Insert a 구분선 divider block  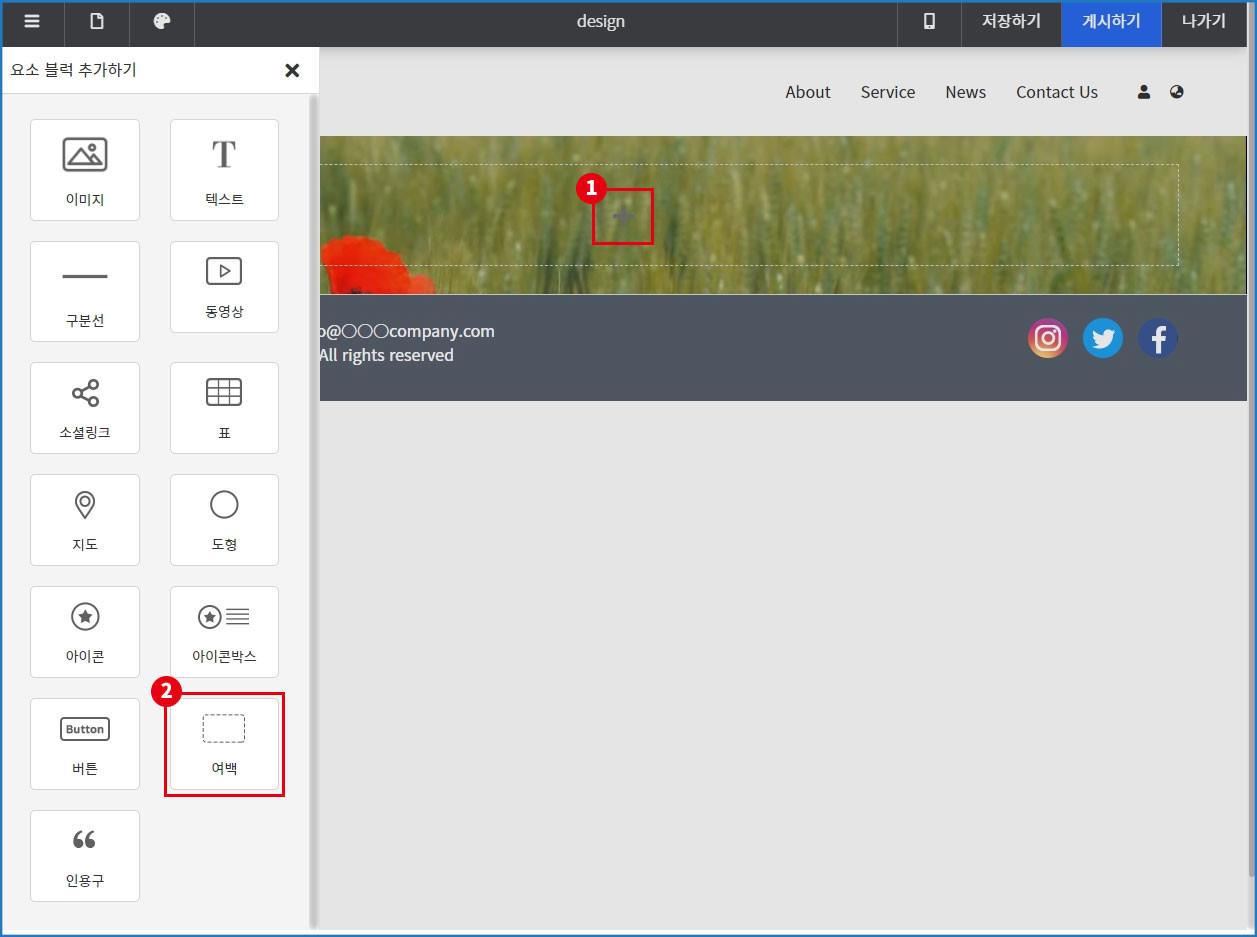(x=85, y=291)
